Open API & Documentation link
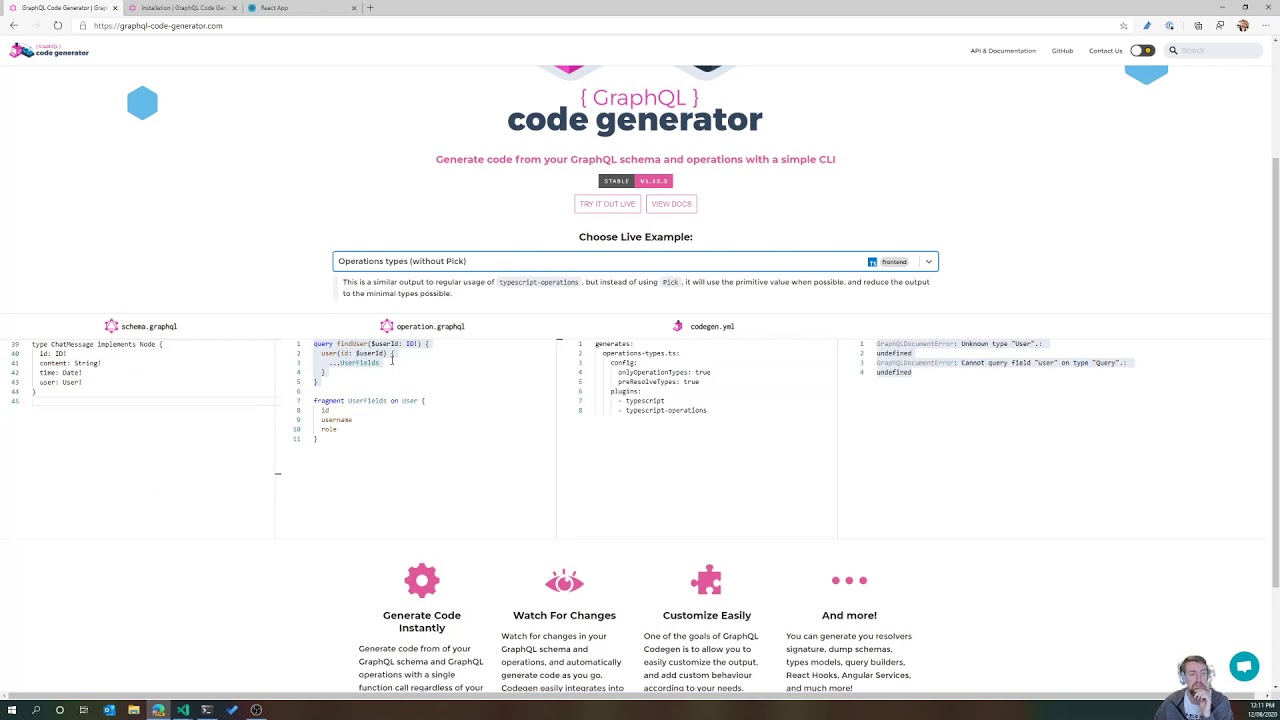Image resolution: width=1280 pixels, height=720 pixels. [x=1003, y=51]
